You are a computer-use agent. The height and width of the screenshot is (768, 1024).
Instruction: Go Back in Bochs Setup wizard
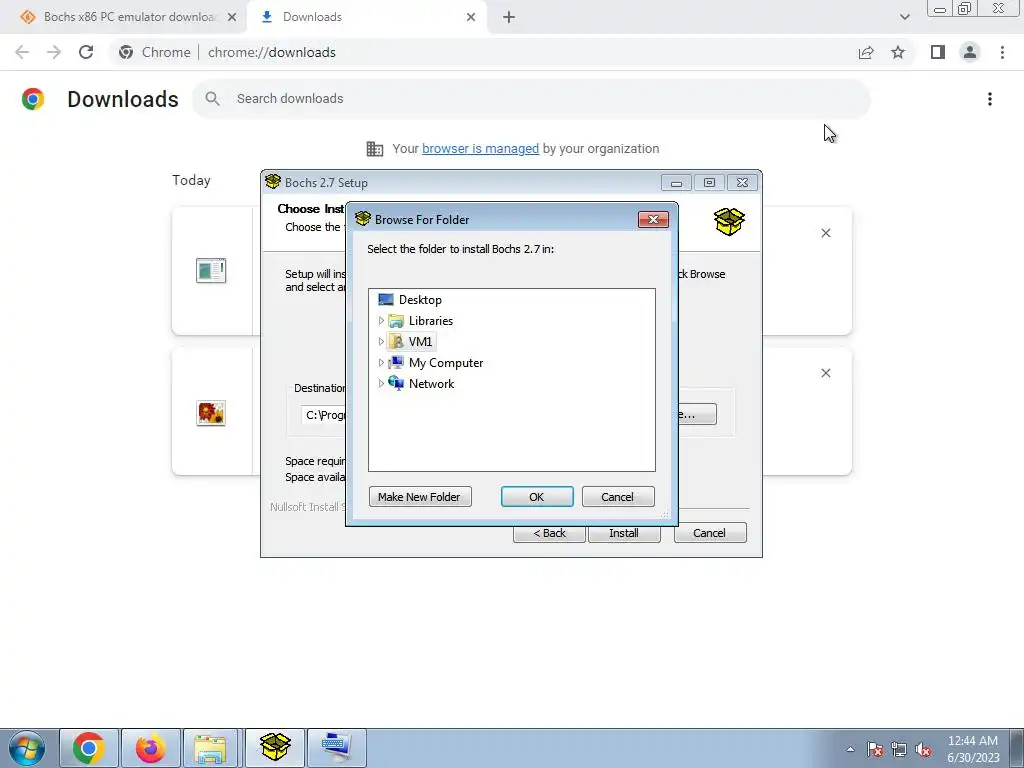tap(549, 533)
